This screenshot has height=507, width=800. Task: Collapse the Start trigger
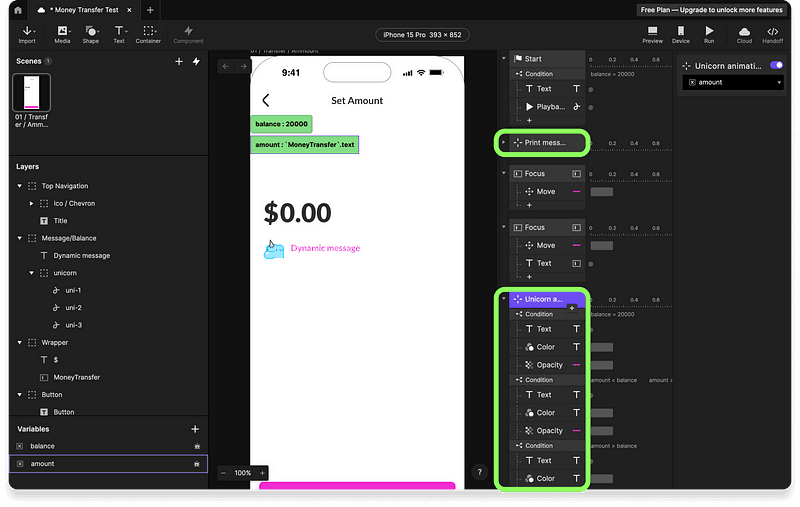[504, 59]
